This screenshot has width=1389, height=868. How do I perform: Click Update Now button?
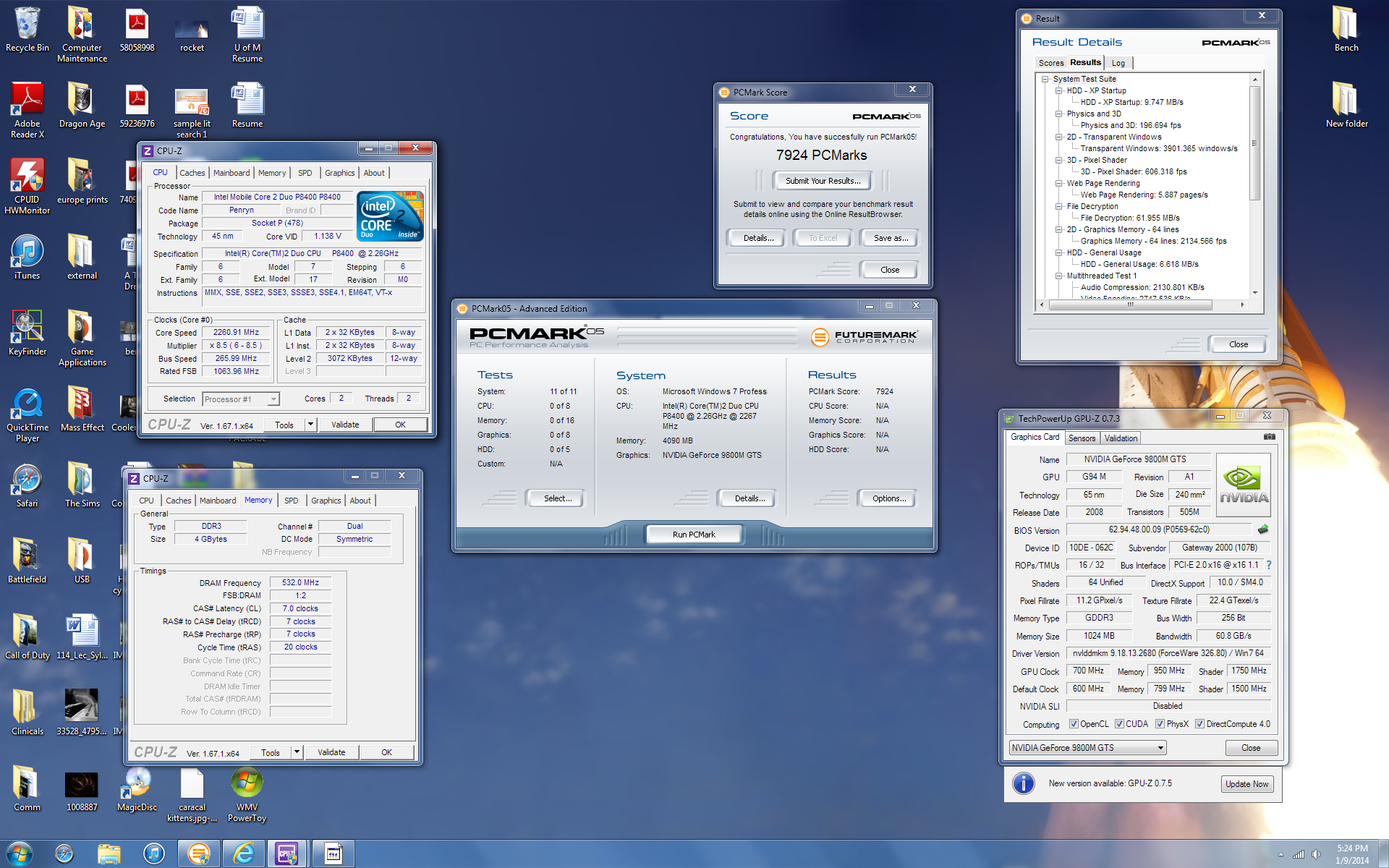click(x=1247, y=784)
